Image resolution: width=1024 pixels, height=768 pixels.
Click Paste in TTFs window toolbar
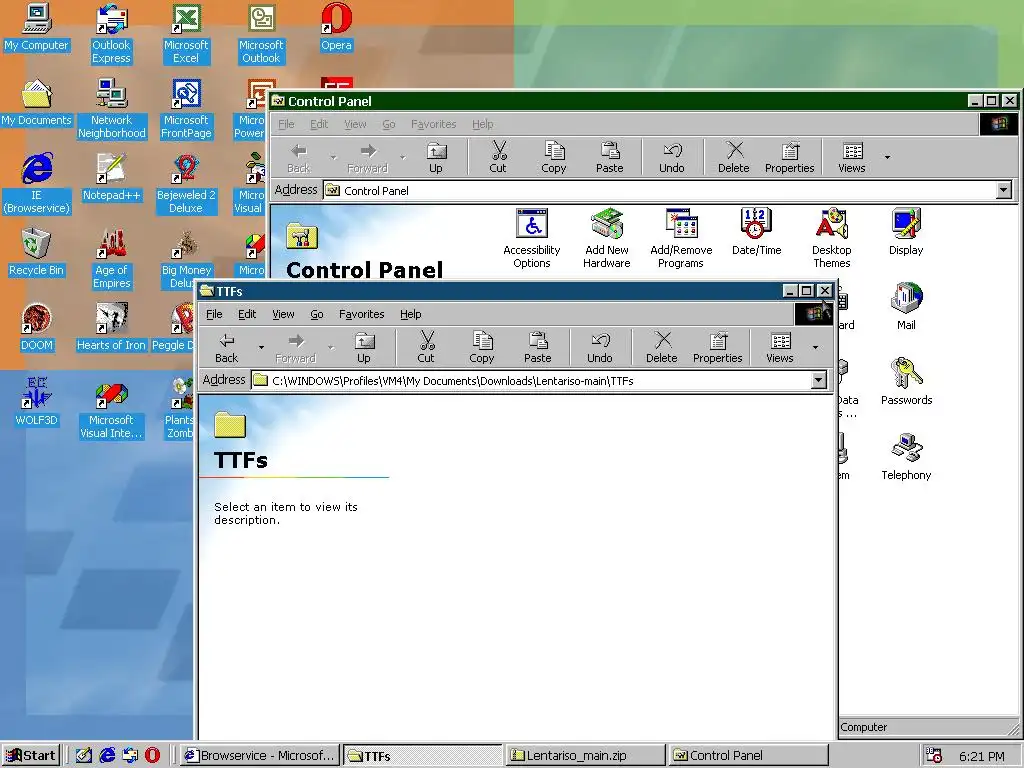[537, 347]
